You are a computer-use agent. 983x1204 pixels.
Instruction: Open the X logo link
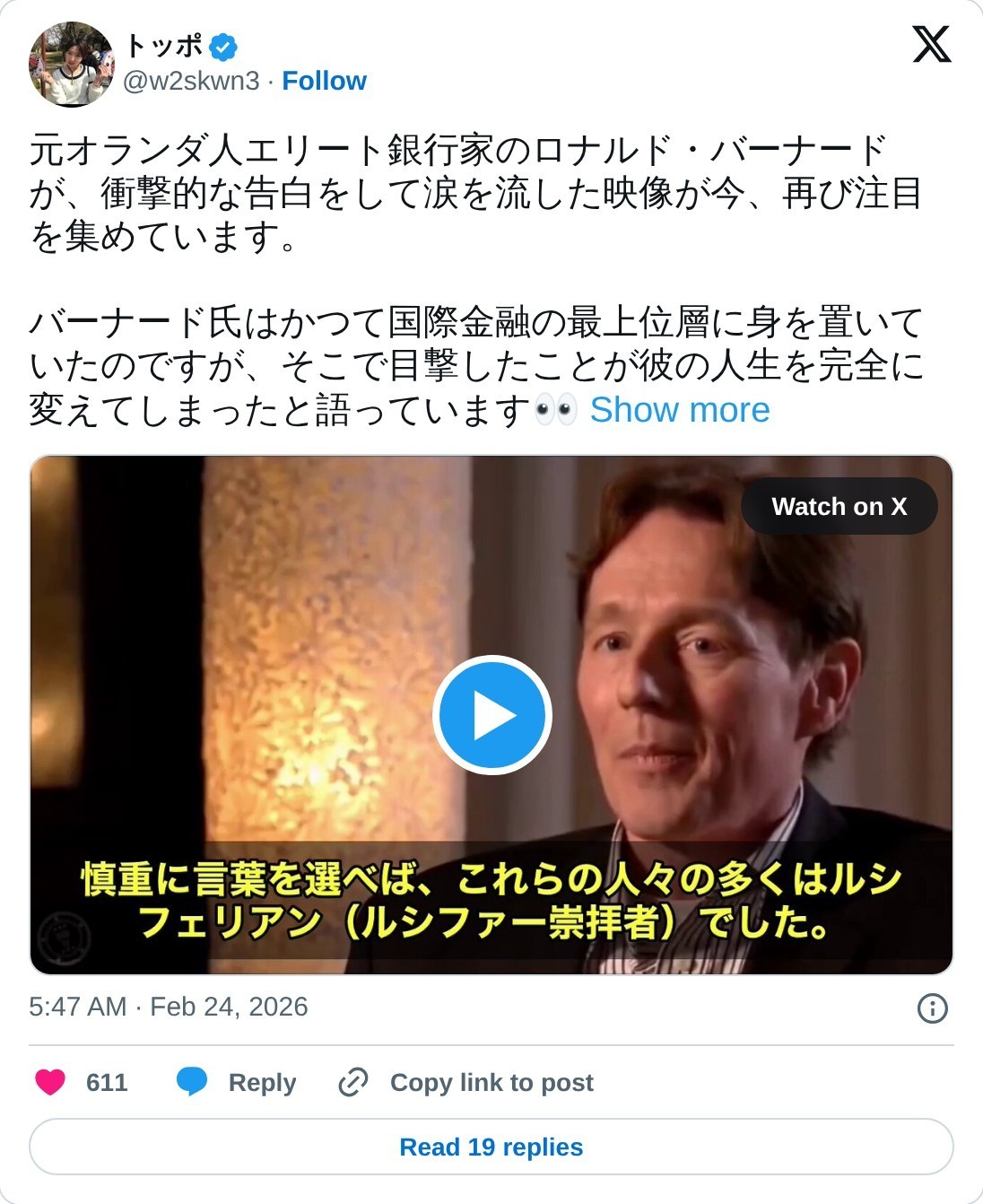(x=932, y=44)
